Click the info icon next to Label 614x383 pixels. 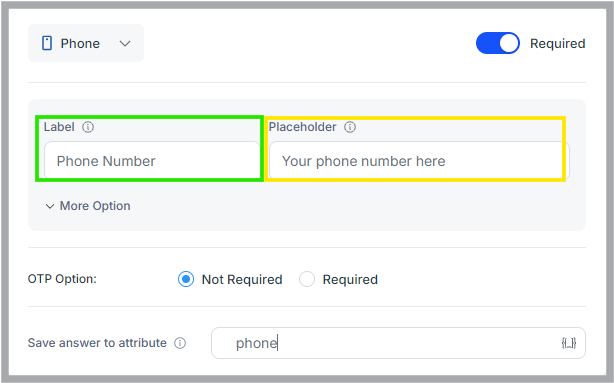click(88, 127)
